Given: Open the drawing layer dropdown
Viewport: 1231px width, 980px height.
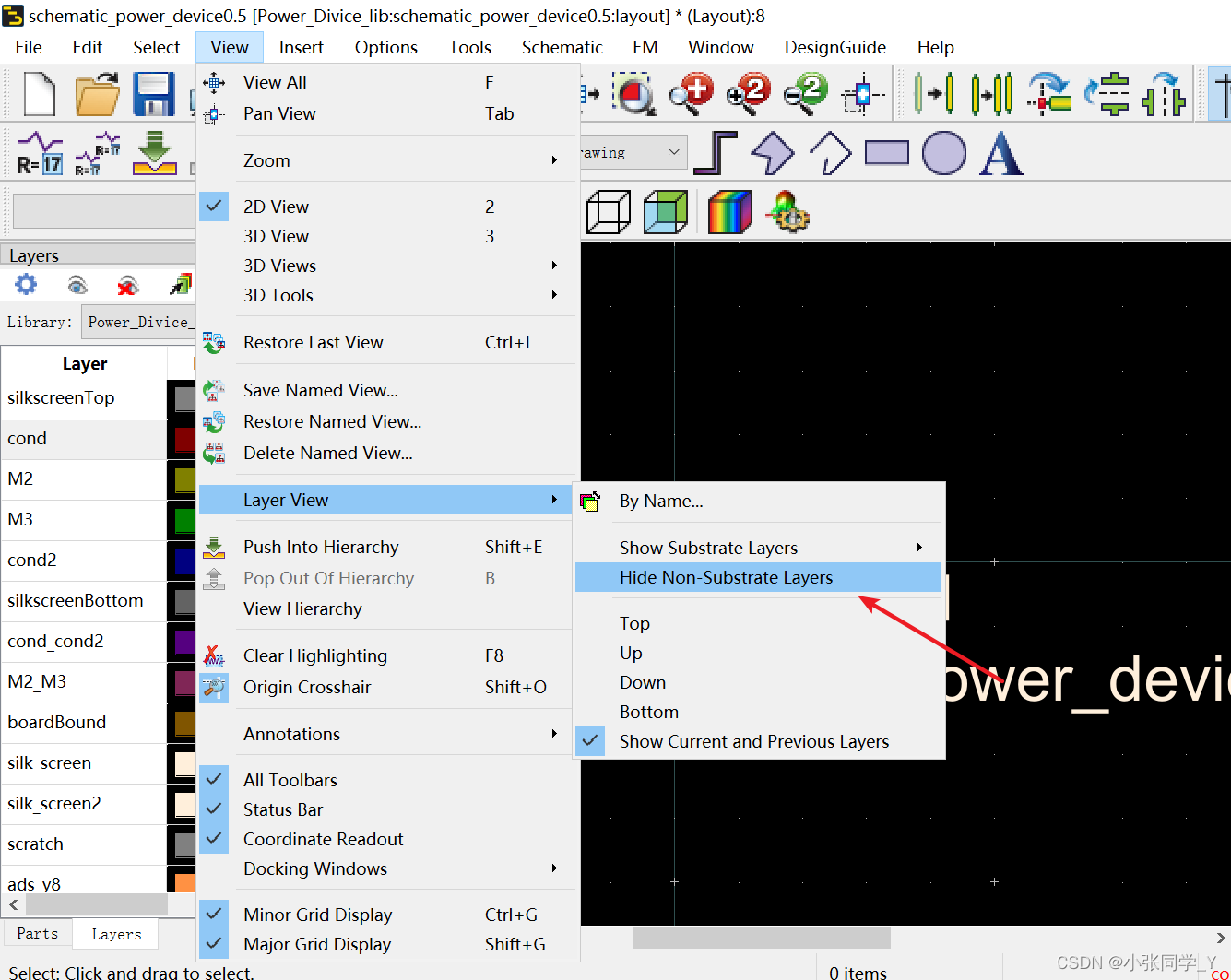Looking at the screenshot, I should point(674,152).
